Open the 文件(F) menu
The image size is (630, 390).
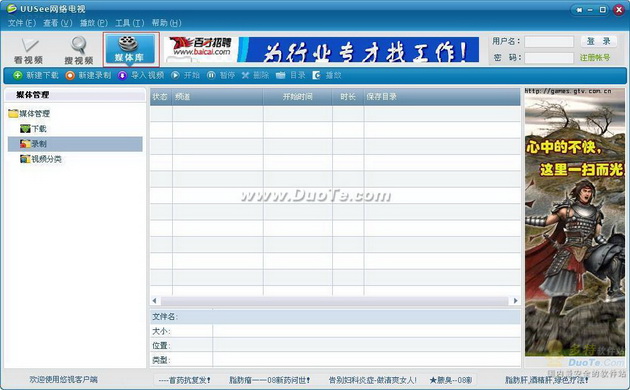22,23
